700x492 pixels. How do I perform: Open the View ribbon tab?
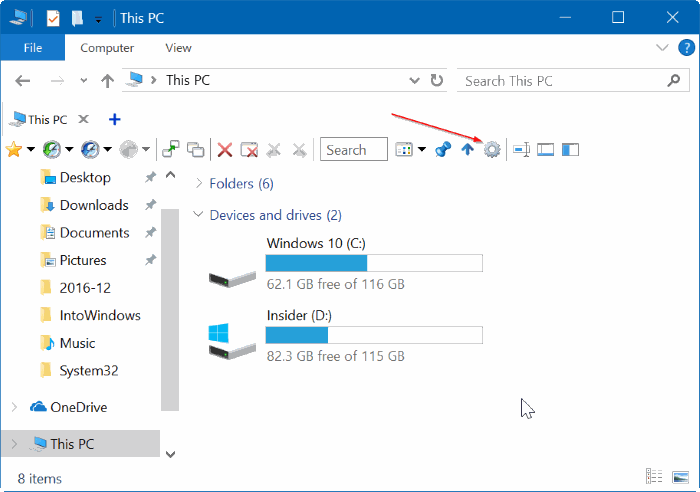(178, 48)
